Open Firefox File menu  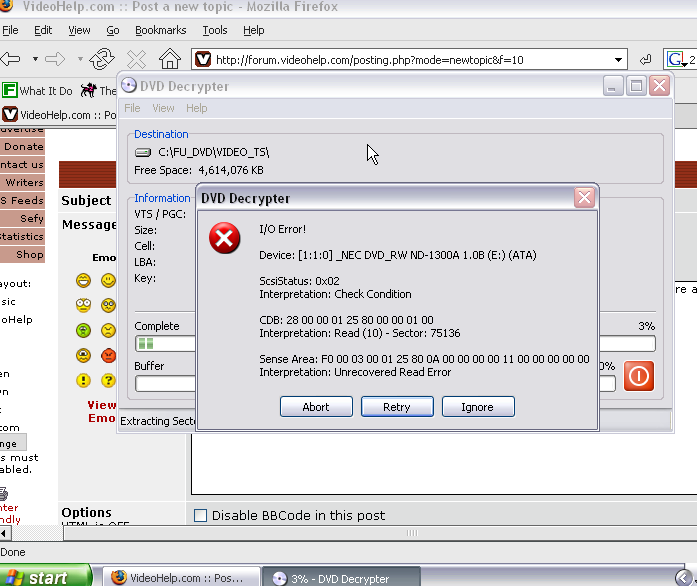pos(10,30)
